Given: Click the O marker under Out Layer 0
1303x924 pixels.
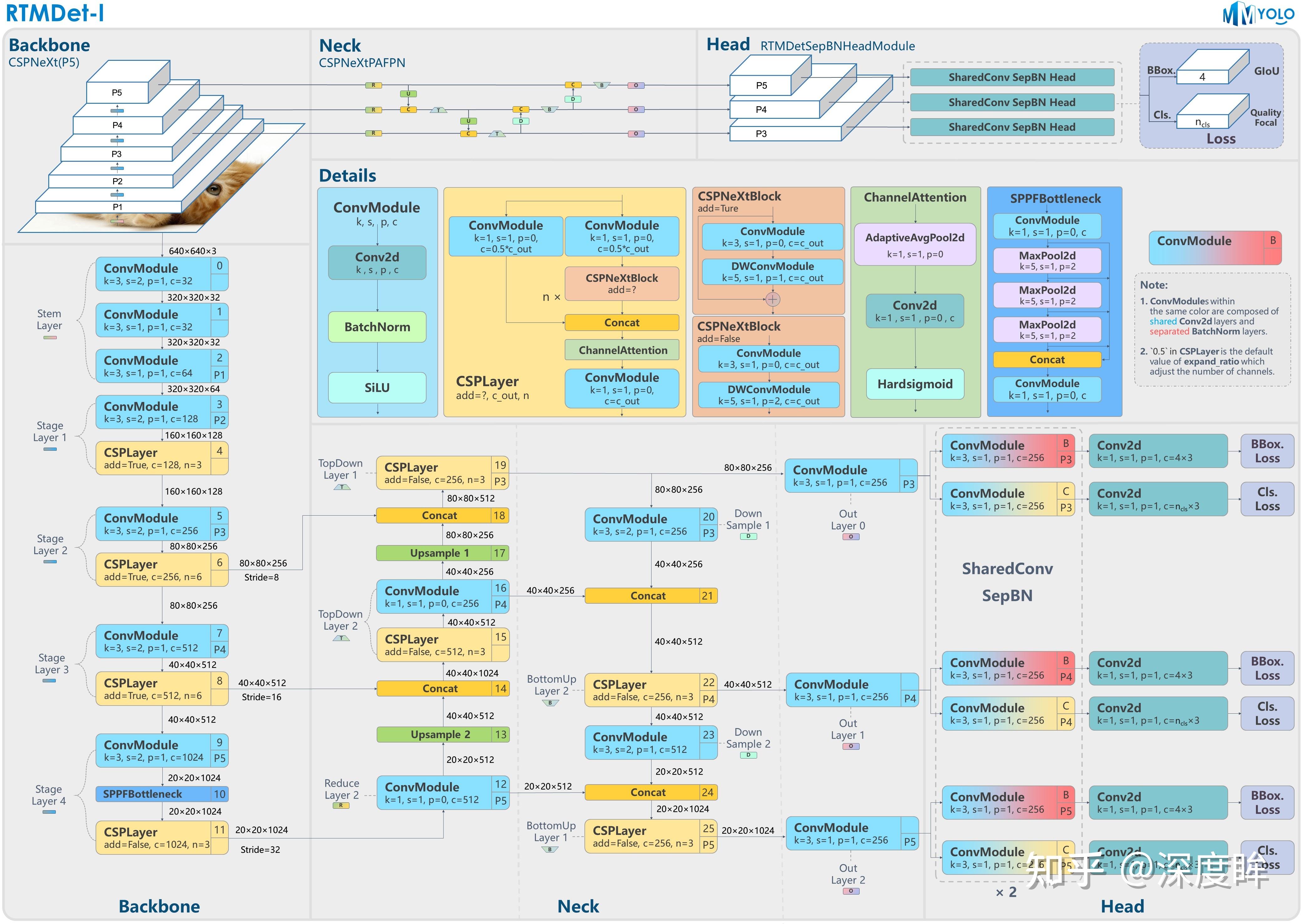Looking at the screenshot, I should (x=851, y=537).
